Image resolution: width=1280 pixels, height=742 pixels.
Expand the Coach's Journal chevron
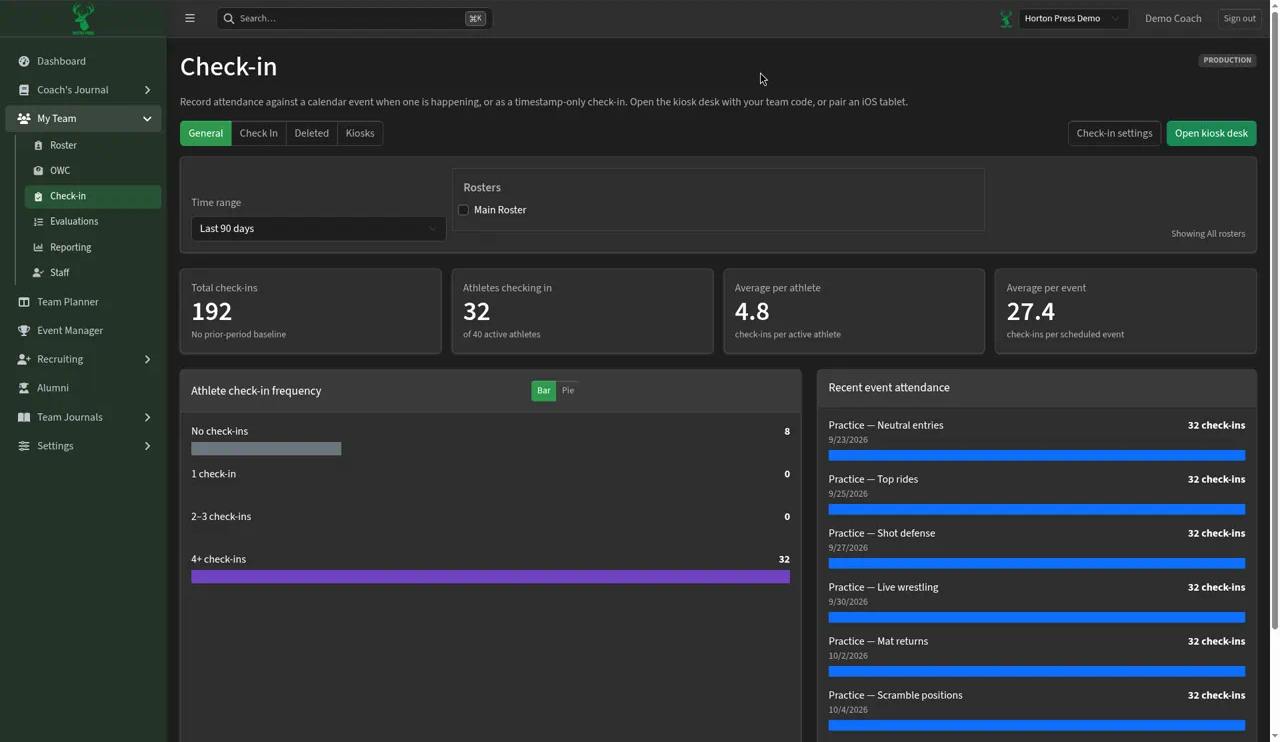147,90
